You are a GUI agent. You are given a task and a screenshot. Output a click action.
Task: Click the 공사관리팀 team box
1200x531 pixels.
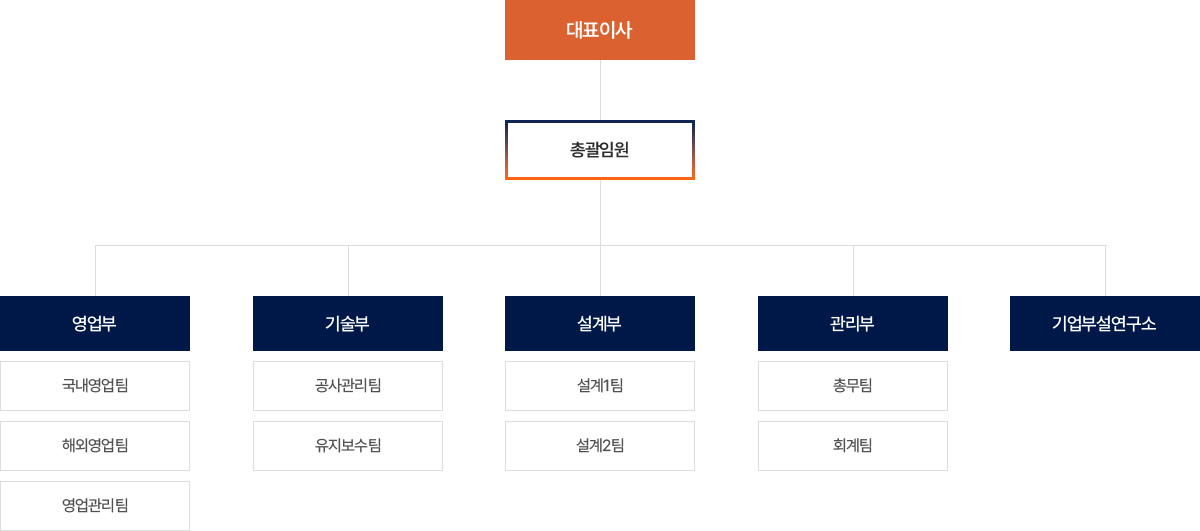click(348, 386)
